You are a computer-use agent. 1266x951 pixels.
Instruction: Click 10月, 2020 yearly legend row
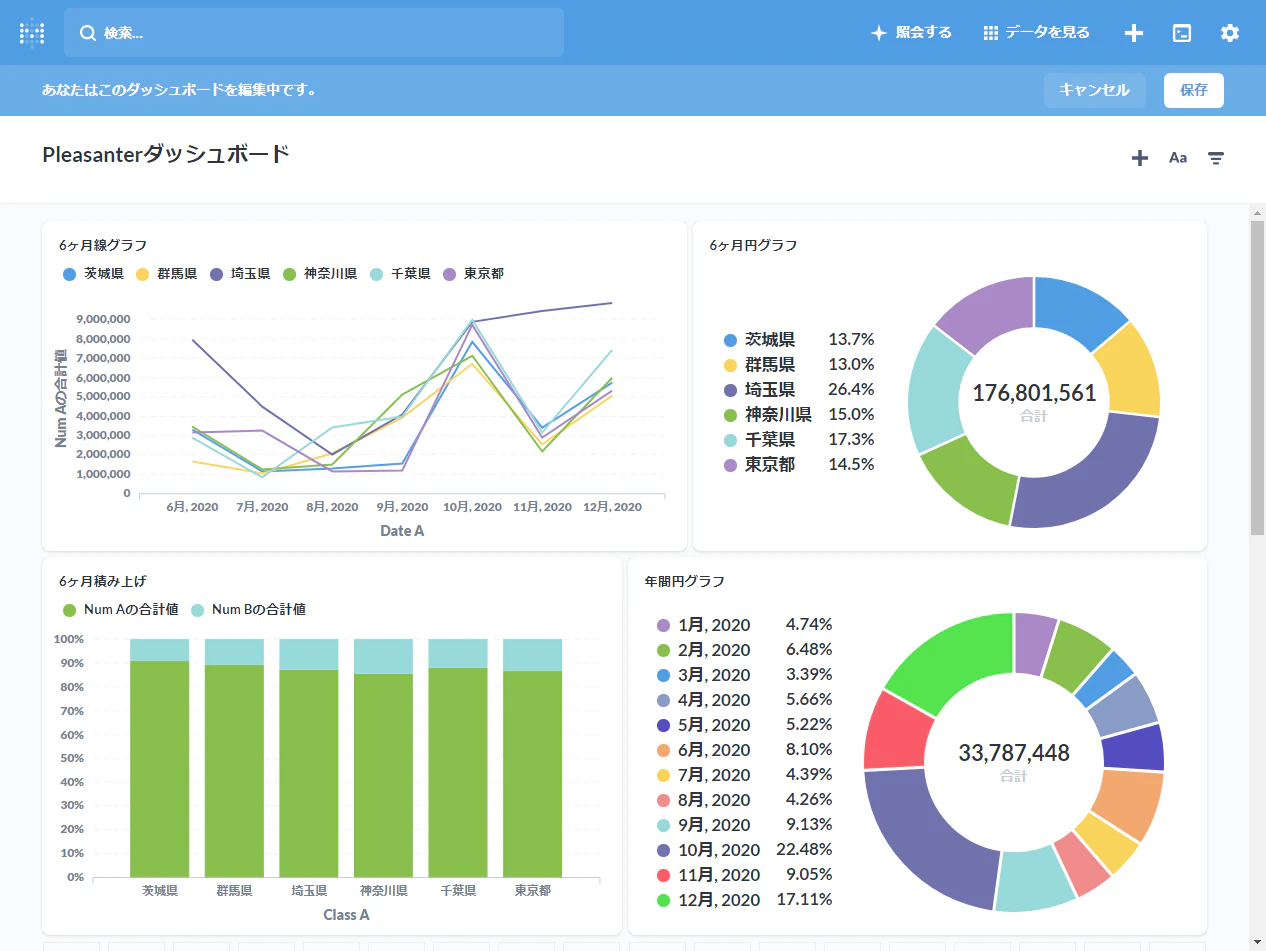744,850
